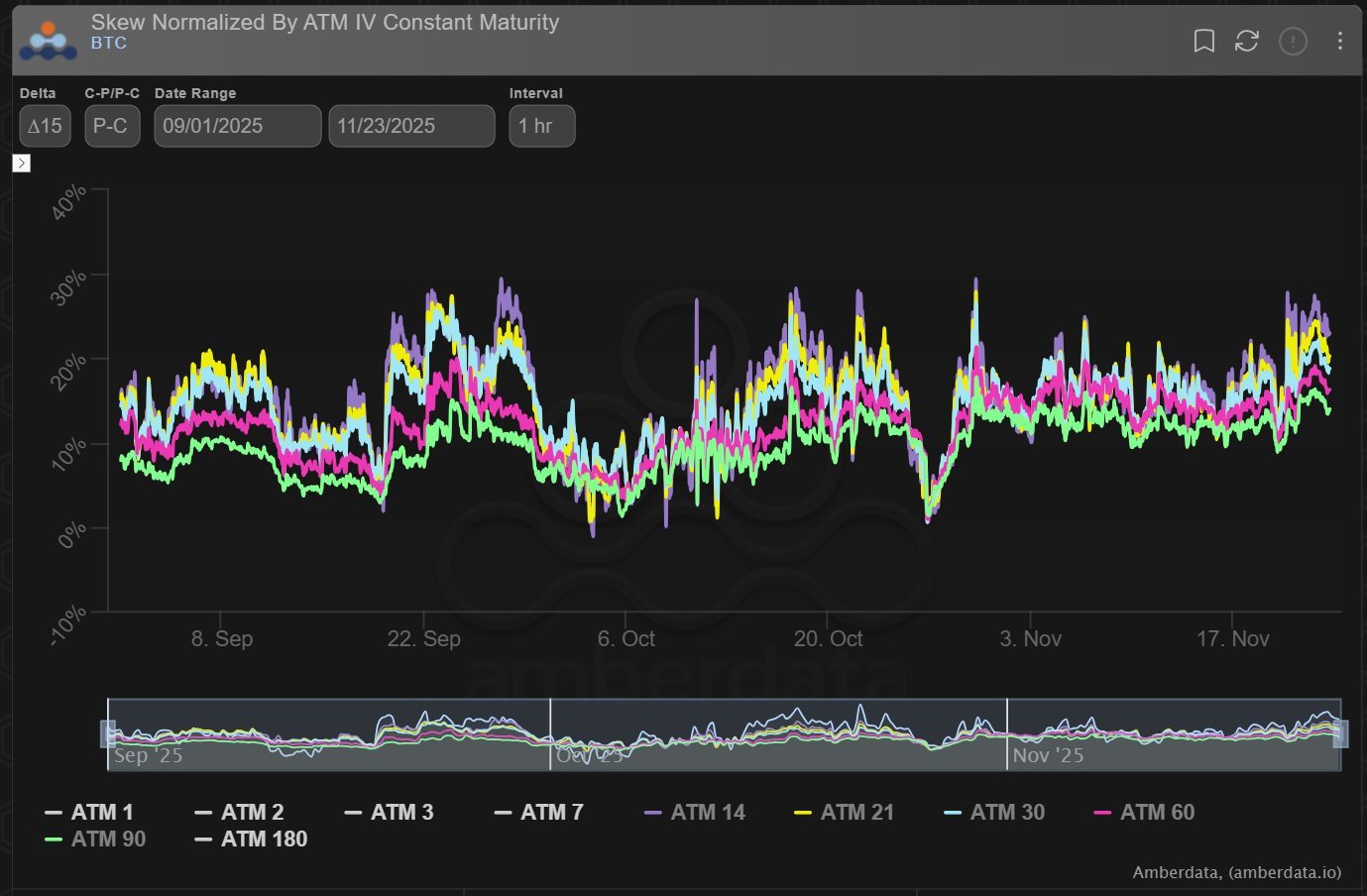Edit the end date 11/23/2025 field

410,126
